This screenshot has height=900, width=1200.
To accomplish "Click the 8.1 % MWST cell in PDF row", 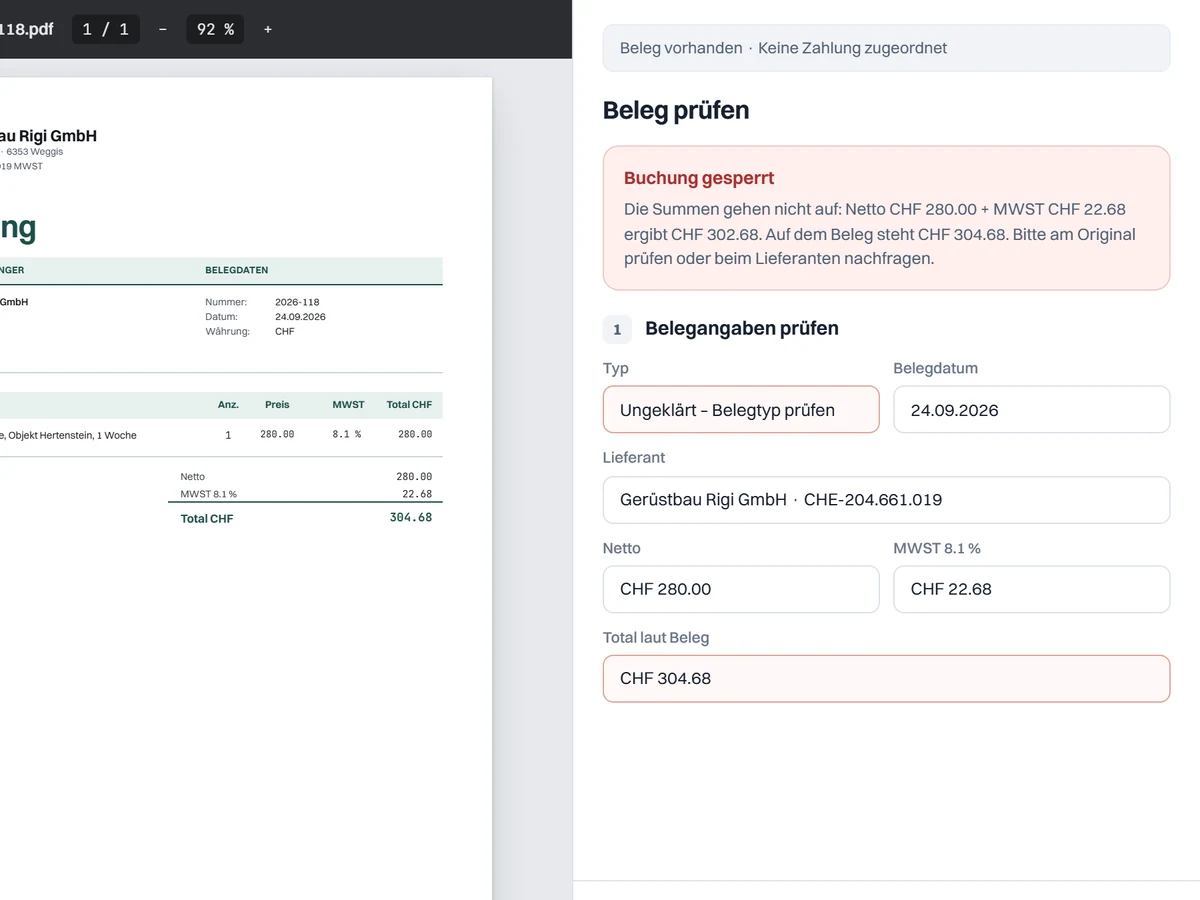I will (347, 435).
